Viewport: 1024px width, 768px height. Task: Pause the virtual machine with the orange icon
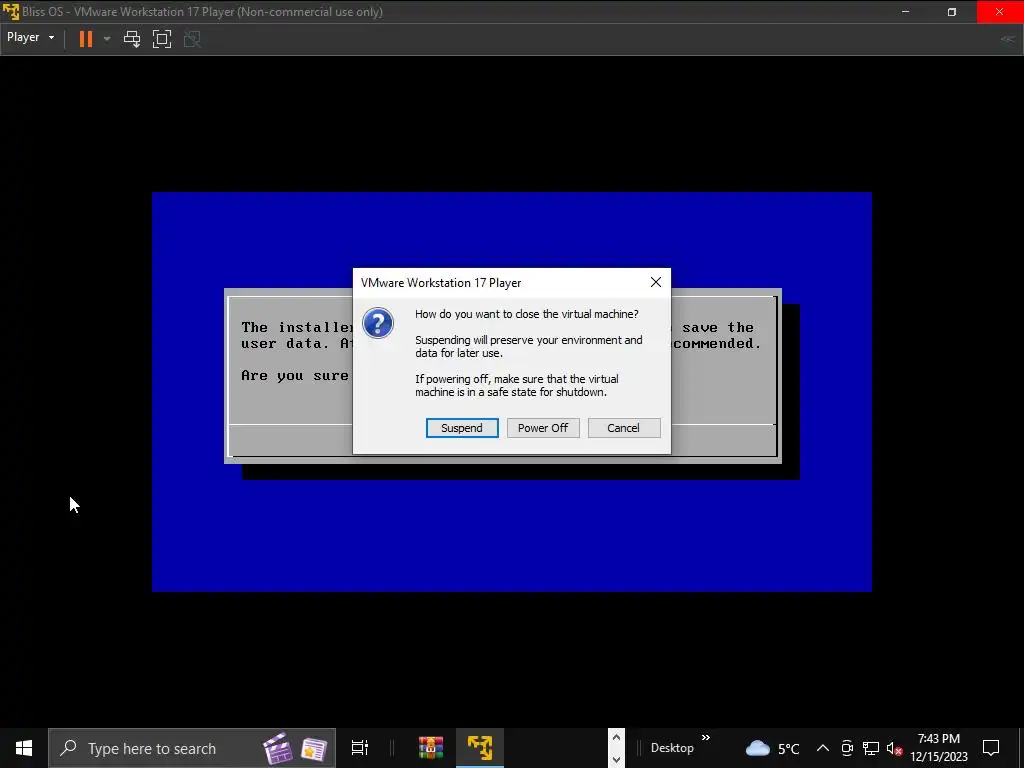[x=86, y=39]
